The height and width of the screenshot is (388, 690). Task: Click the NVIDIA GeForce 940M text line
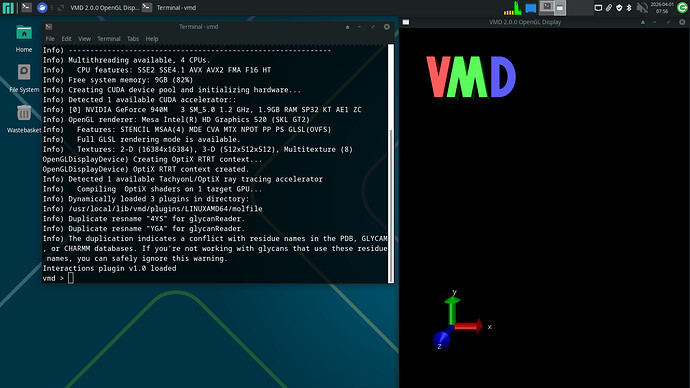(x=215, y=110)
